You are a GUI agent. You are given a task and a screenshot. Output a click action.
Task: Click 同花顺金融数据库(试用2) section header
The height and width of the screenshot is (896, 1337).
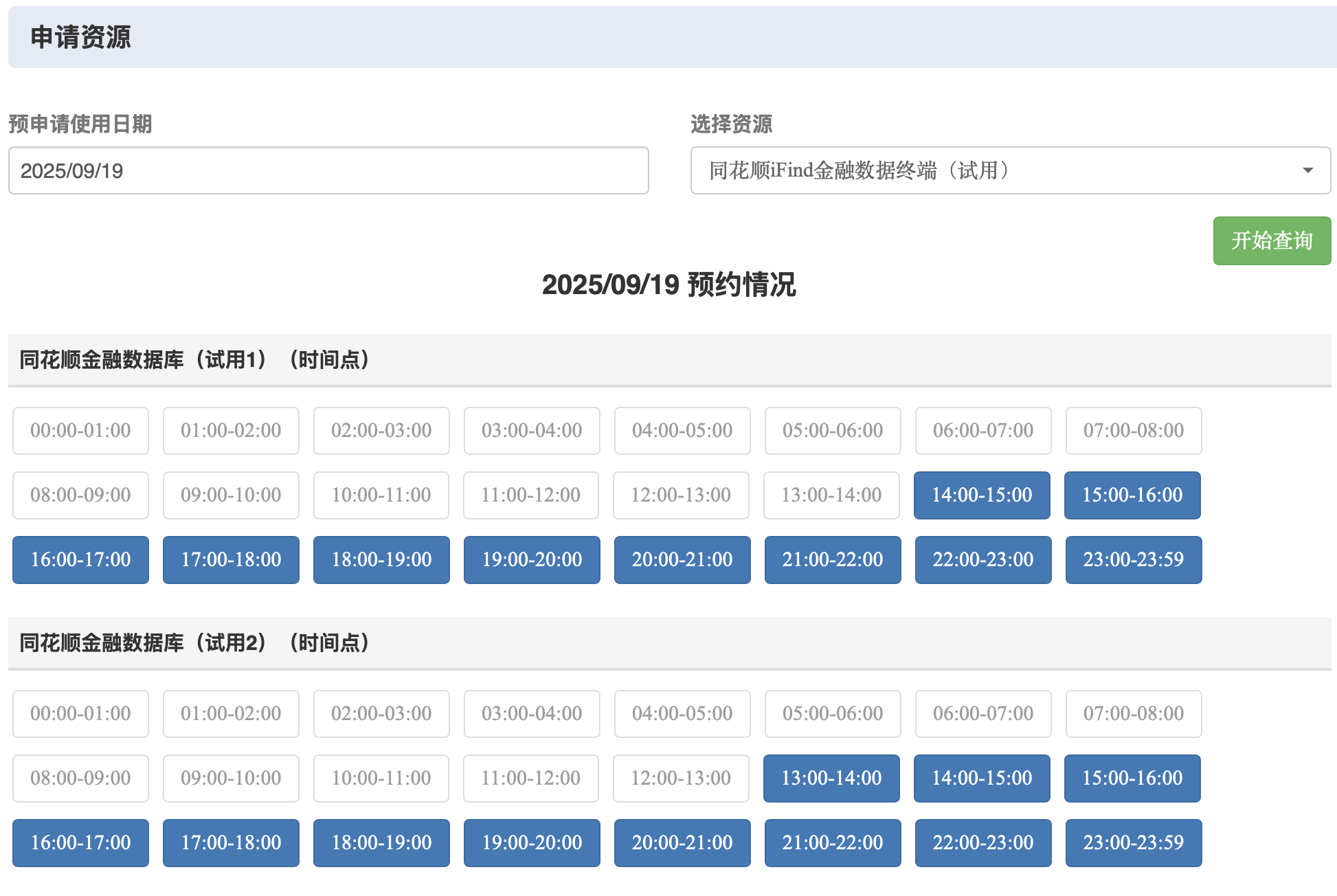(194, 642)
